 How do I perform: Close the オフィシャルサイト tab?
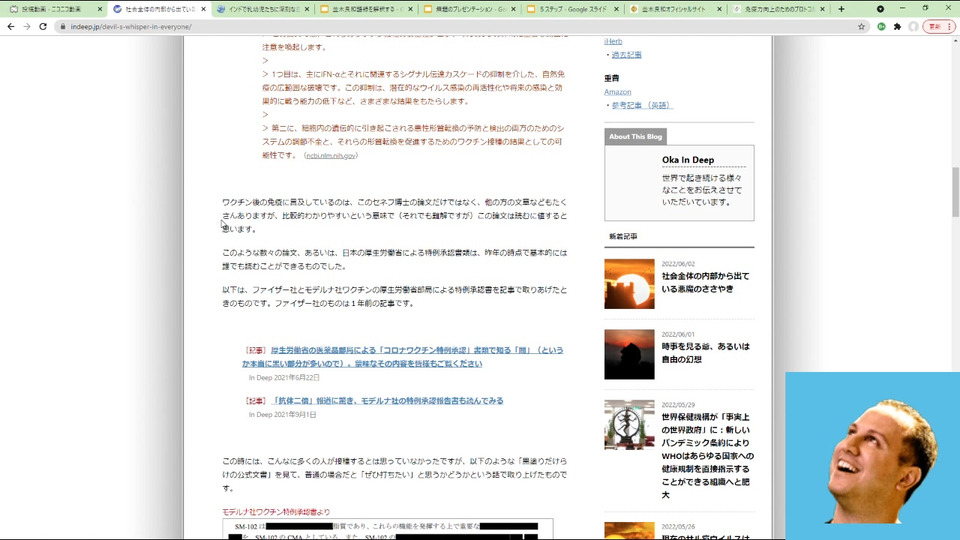719,9
